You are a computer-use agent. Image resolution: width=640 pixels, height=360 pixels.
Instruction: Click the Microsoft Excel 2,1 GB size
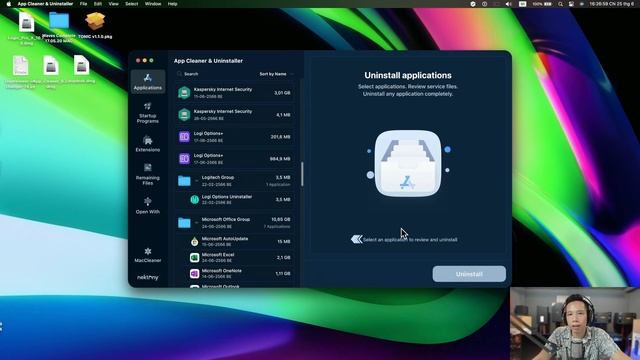pos(284,258)
